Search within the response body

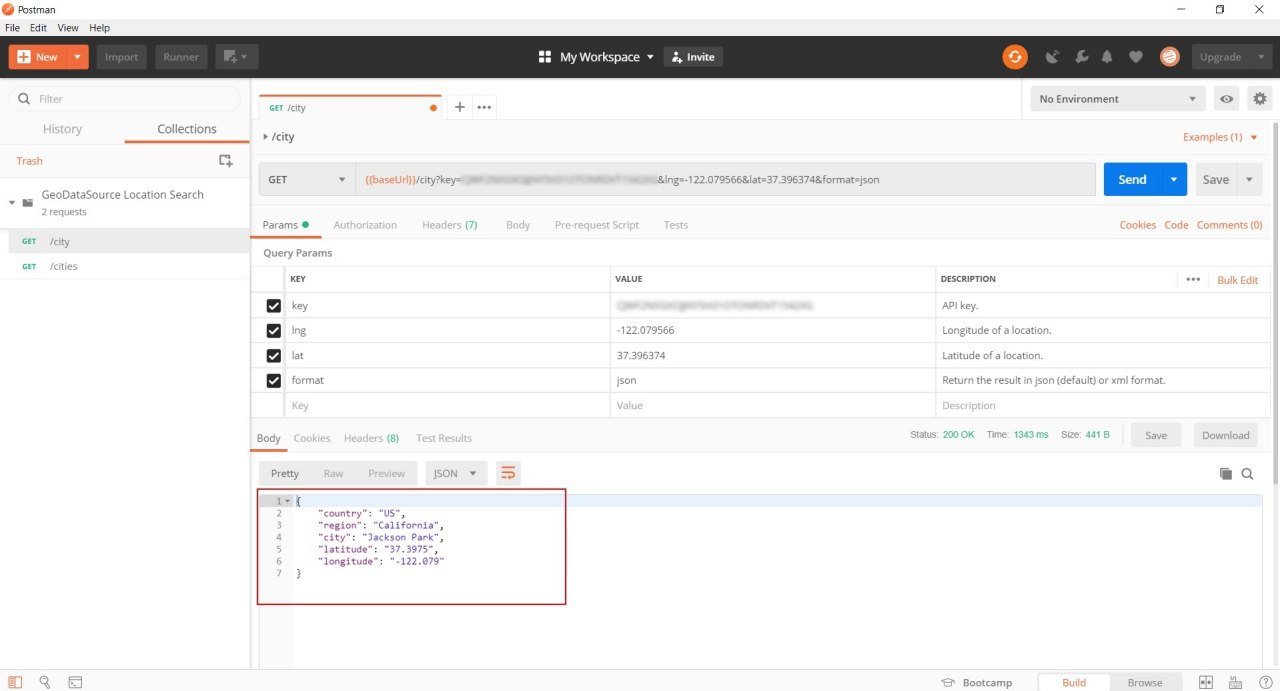coord(1248,474)
